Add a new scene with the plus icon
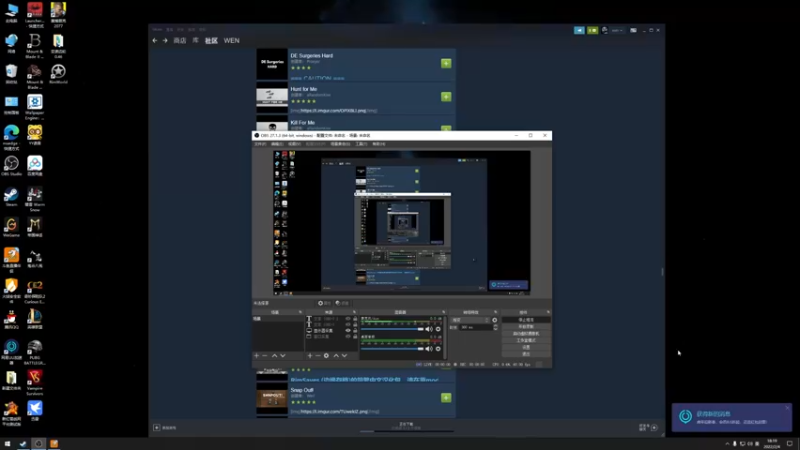The width and height of the screenshot is (800, 450). coord(257,356)
